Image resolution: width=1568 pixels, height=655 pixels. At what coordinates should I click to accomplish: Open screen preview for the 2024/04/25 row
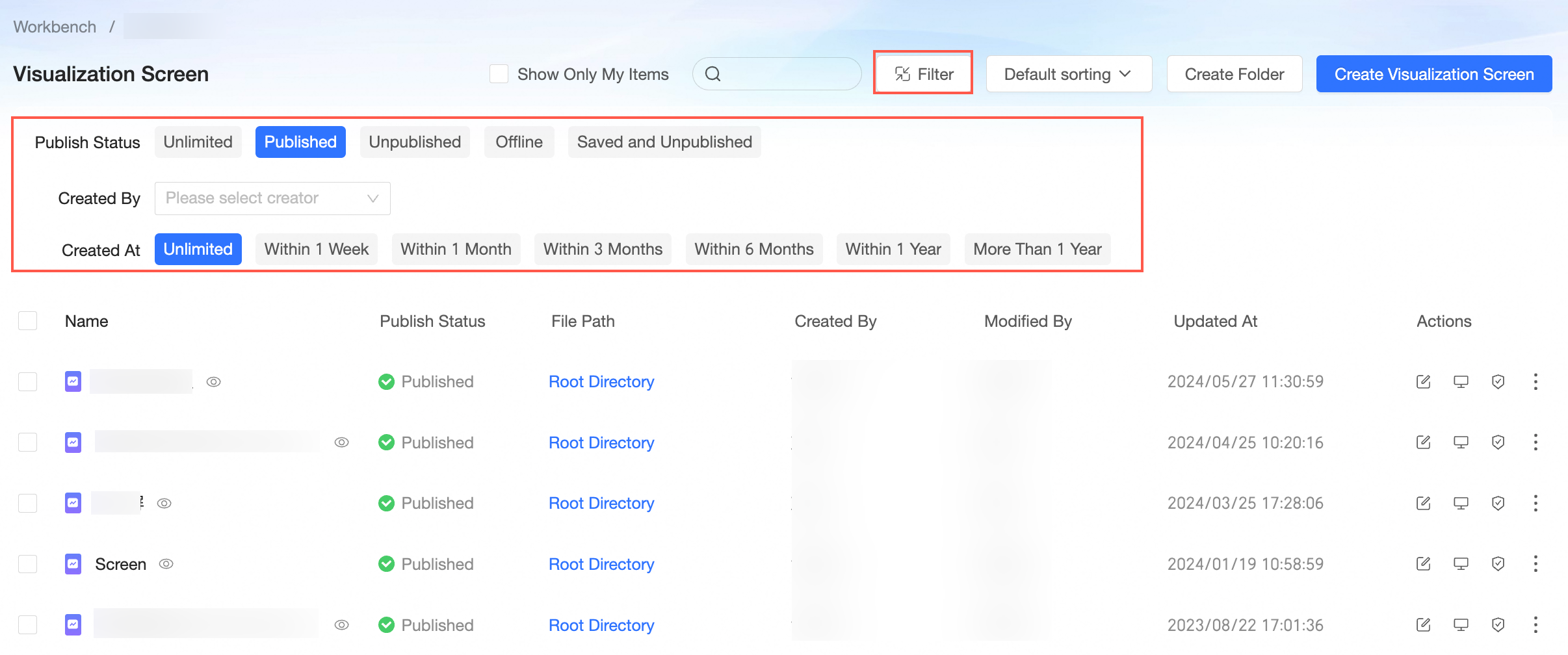click(1461, 443)
